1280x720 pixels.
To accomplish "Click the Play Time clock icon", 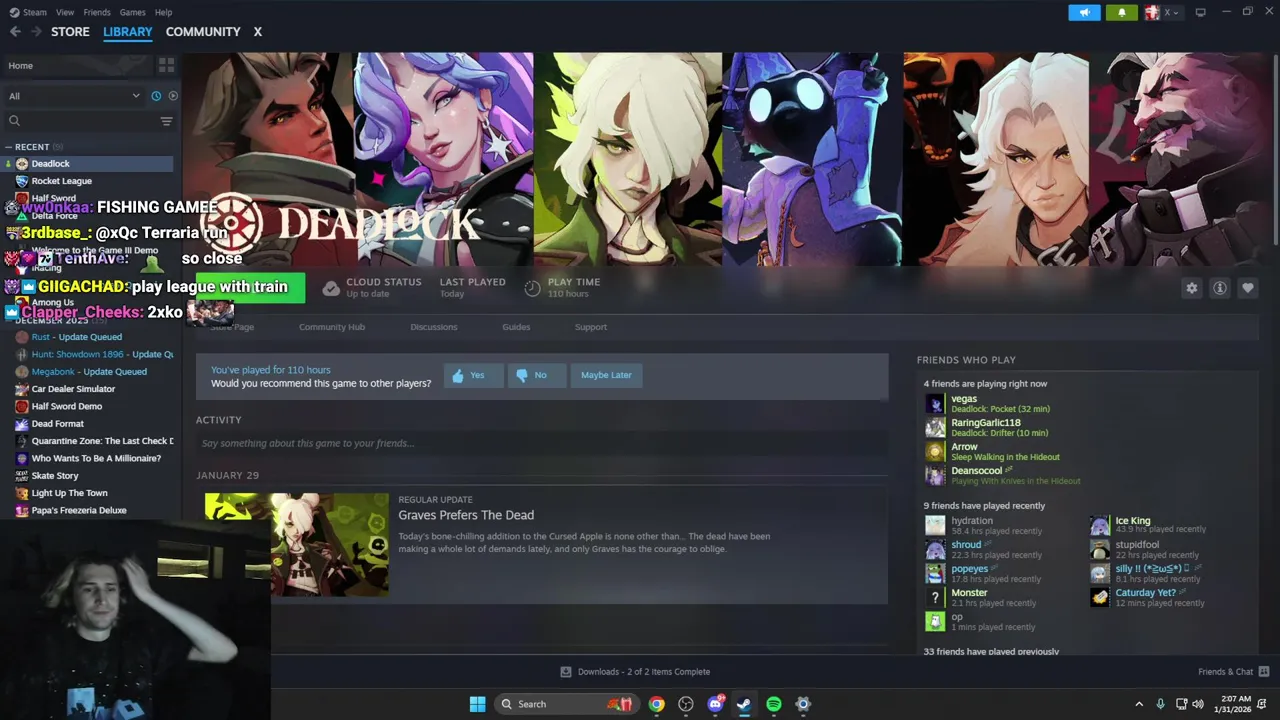I will click(532, 288).
